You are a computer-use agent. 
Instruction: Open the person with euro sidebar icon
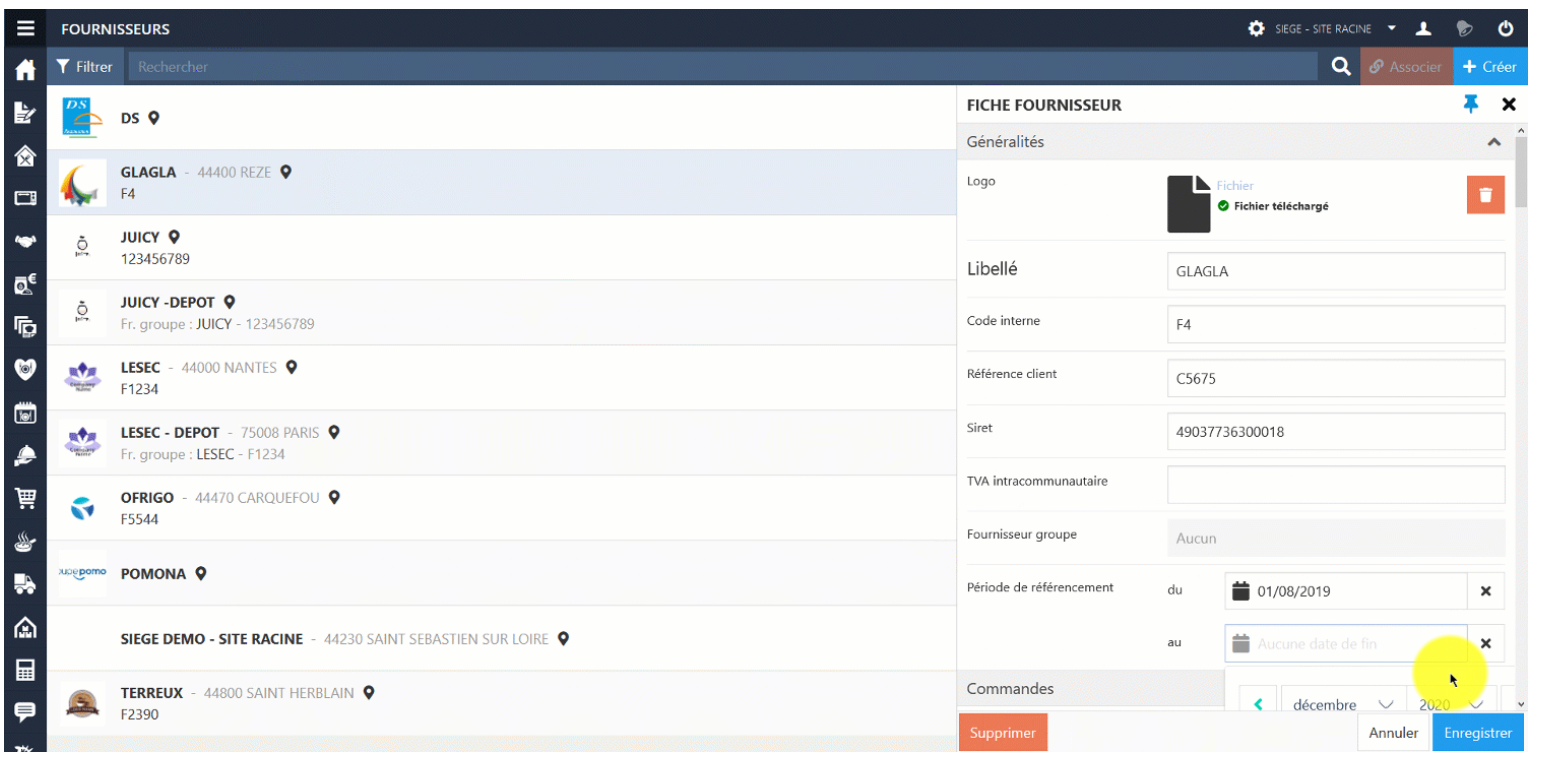click(25, 283)
